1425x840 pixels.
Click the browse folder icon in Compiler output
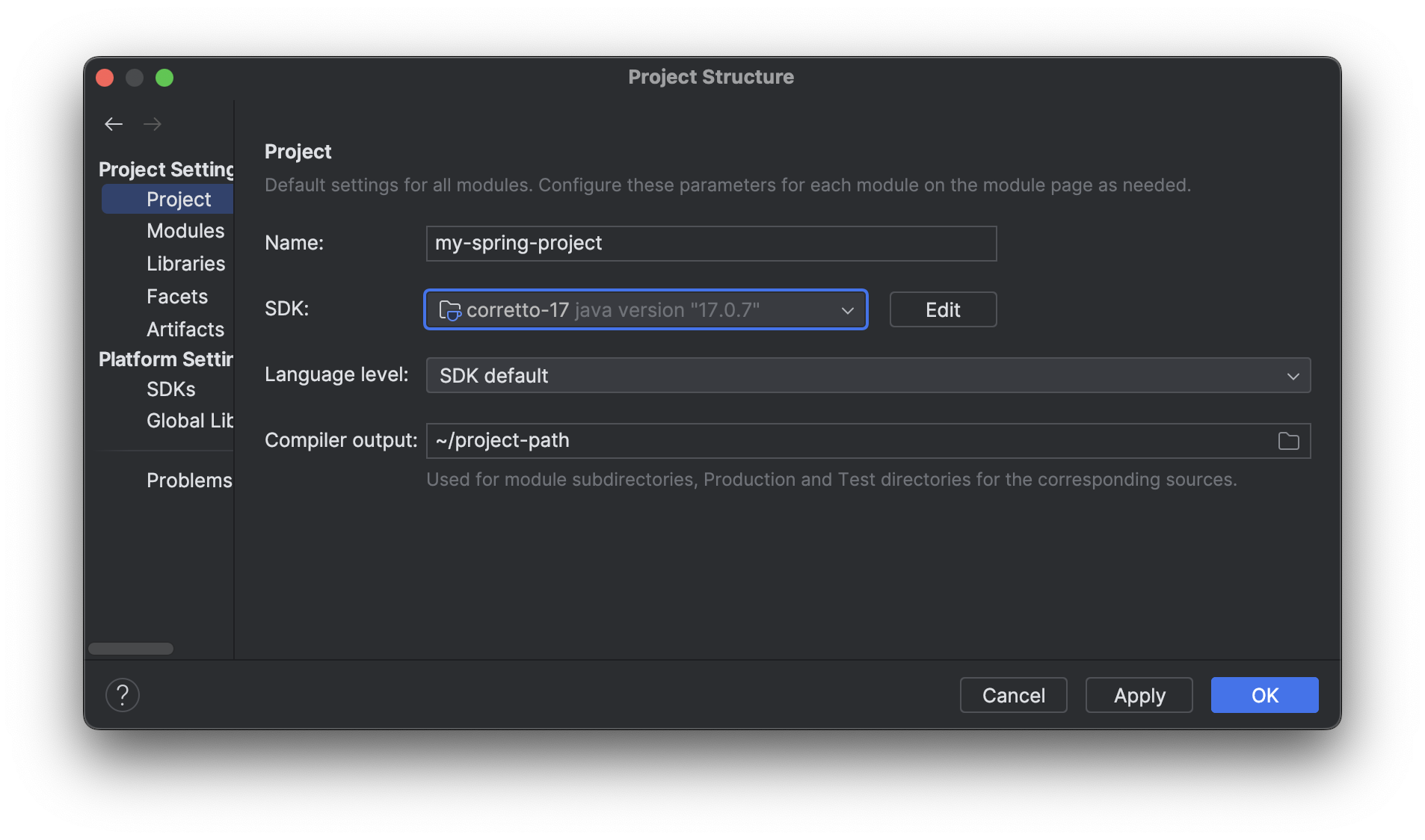[x=1288, y=441]
